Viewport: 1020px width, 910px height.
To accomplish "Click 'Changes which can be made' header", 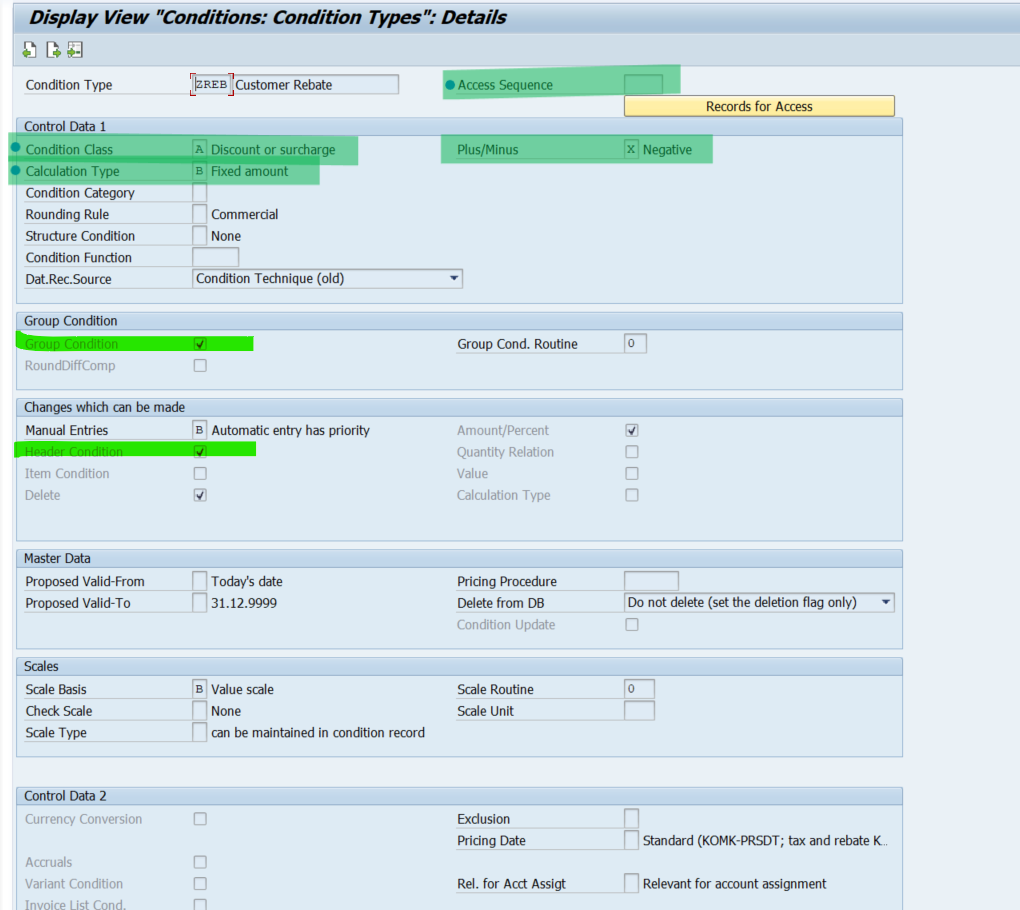I will point(105,407).
